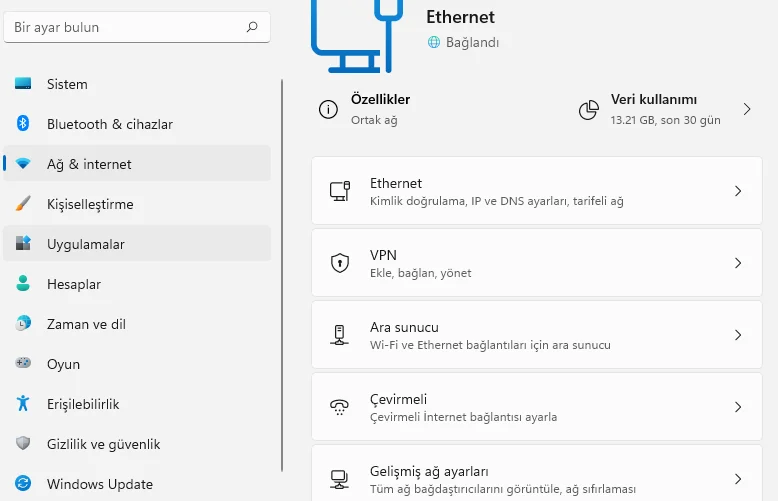Open VPN page via its chevron
The width and height of the screenshot is (778, 501).
[738, 263]
